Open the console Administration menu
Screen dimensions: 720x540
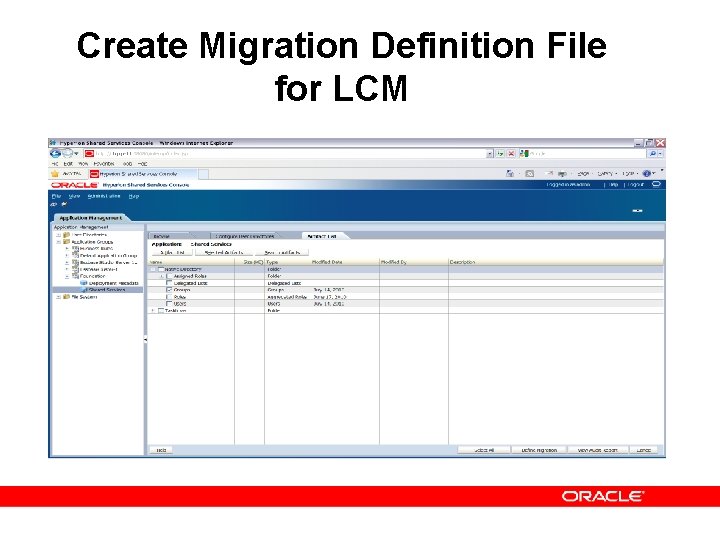pos(104,196)
